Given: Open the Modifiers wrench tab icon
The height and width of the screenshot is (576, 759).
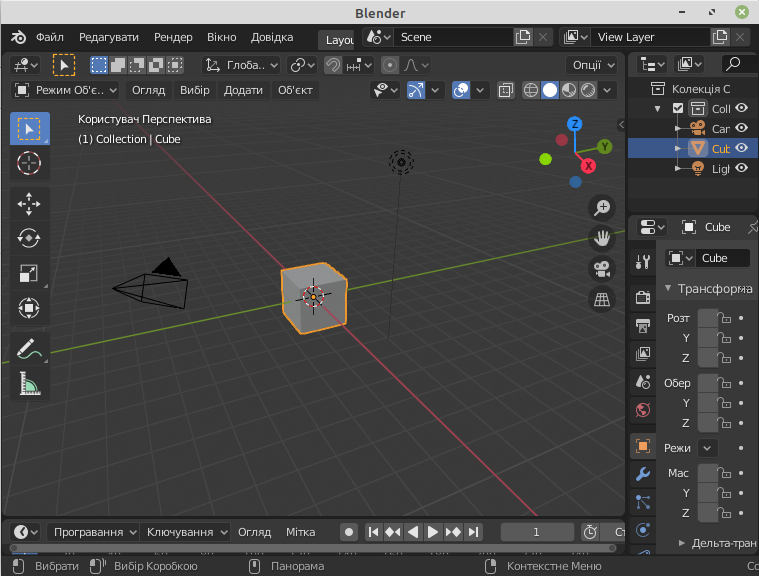Looking at the screenshot, I should (643, 474).
